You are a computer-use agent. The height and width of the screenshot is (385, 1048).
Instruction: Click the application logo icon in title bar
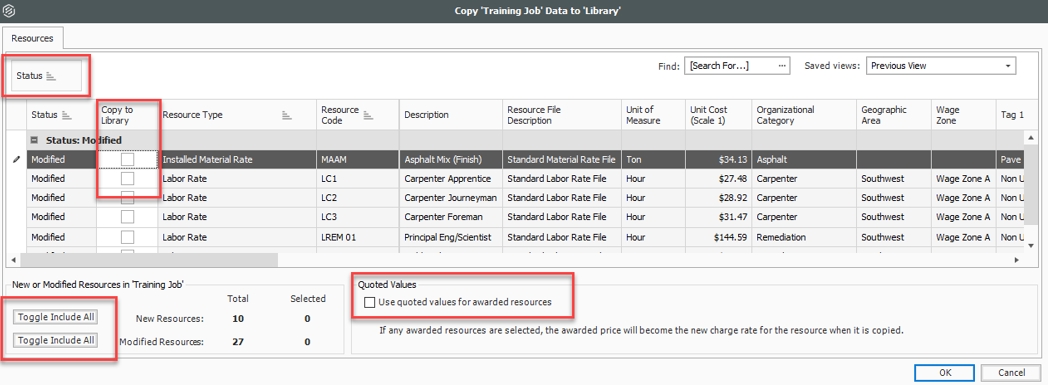9,11
